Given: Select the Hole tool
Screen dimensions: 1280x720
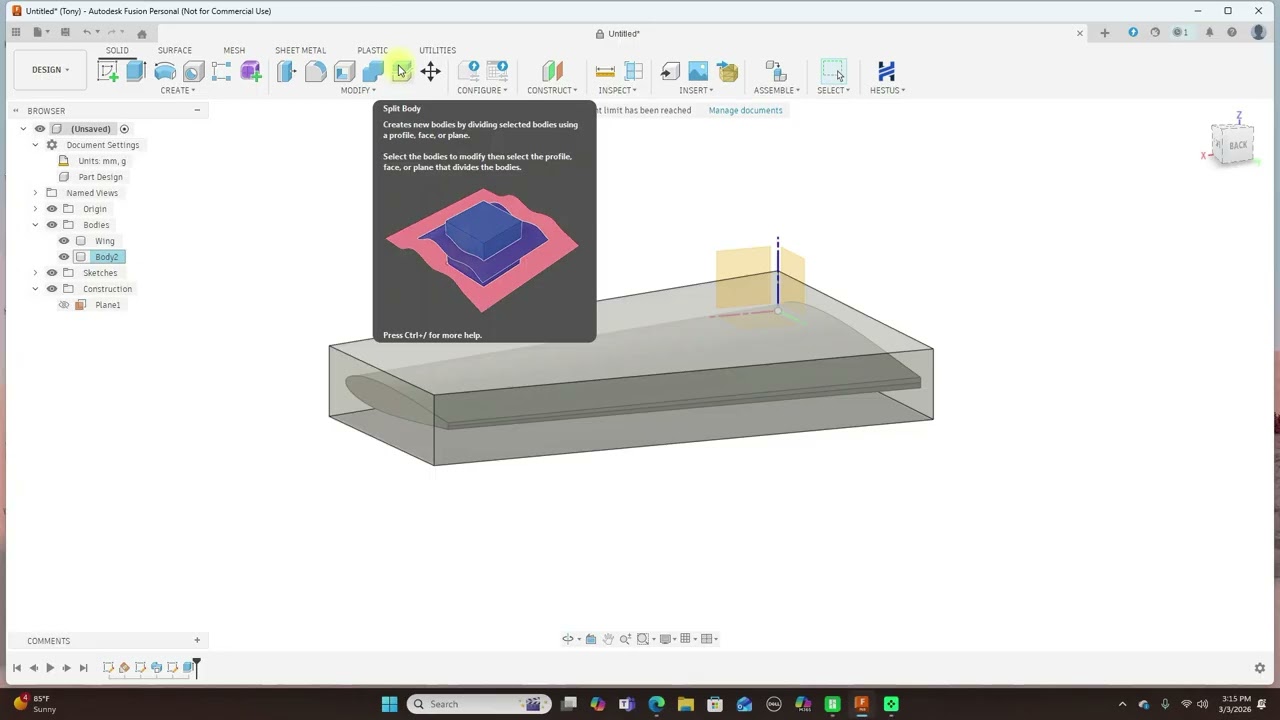Looking at the screenshot, I should [193, 71].
